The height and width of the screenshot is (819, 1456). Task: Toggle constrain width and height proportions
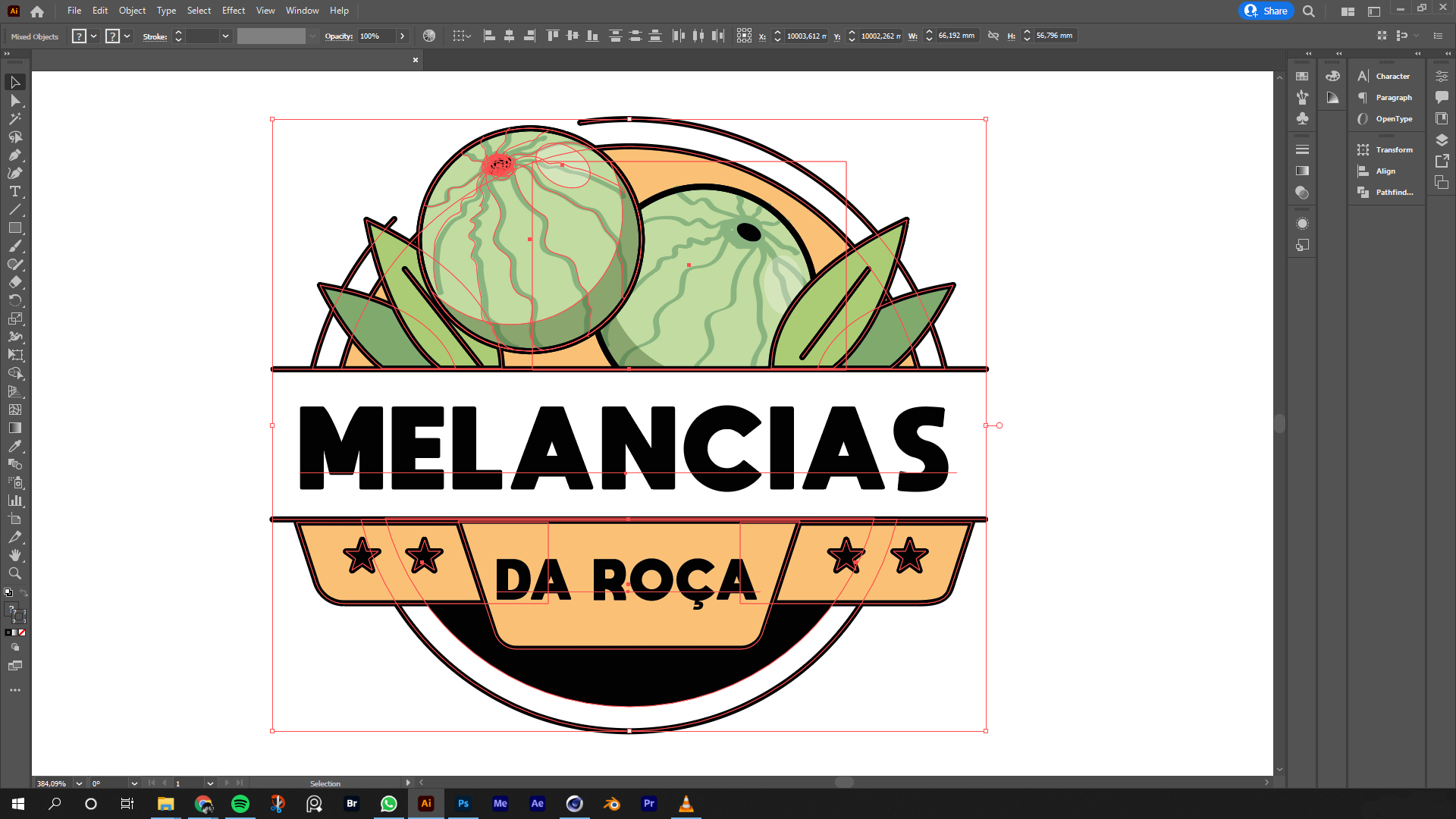click(x=993, y=36)
